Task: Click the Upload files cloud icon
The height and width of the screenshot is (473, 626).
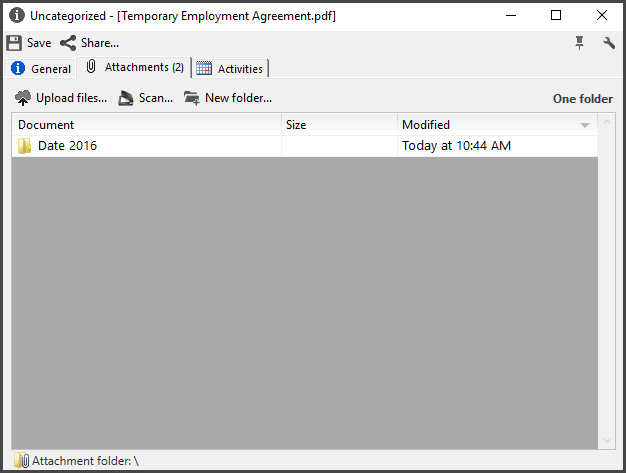Action: point(23,98)
